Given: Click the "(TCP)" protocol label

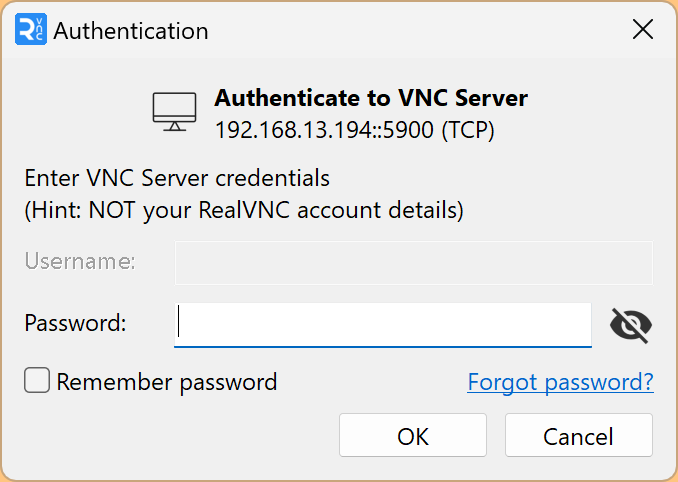Looking at the screenshot, I should 468,130.
